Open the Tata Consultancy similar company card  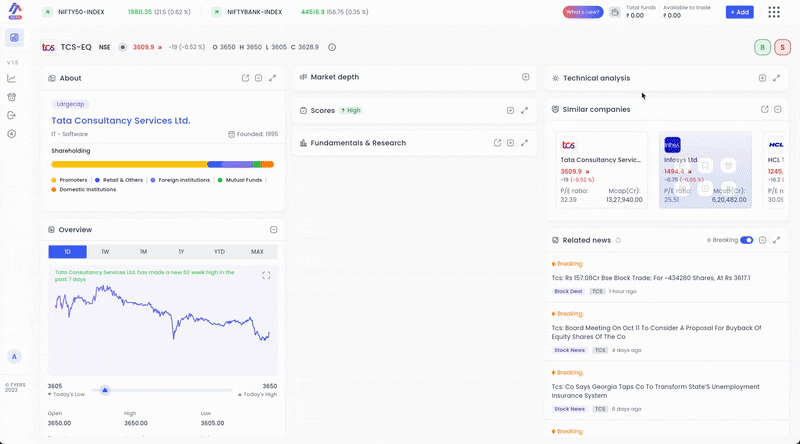(x=602, y=169)
